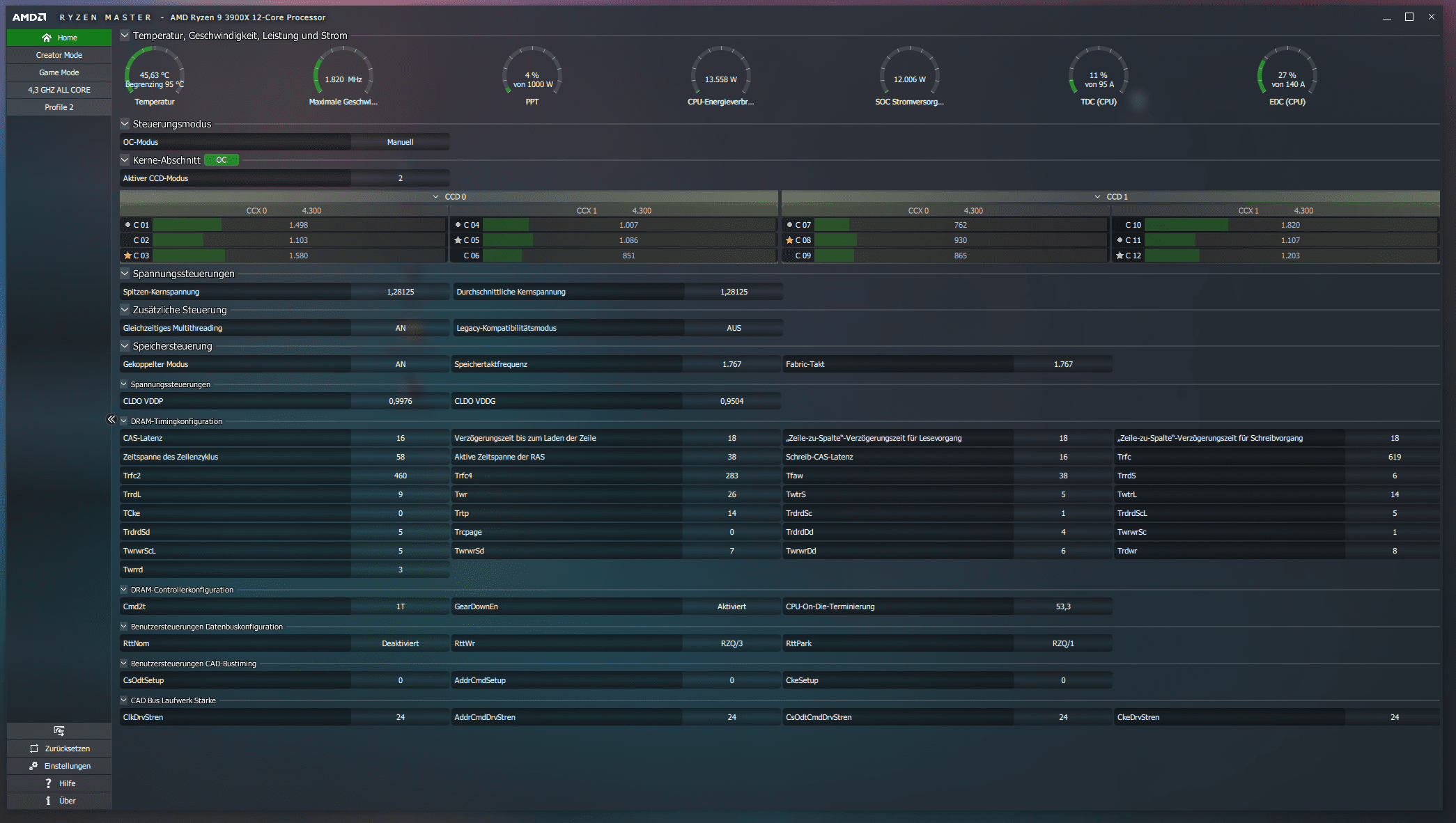Click the C 06 core speed bar
Image resolution: width=1456 pixels, height=823 pixels.
[629, 256]
